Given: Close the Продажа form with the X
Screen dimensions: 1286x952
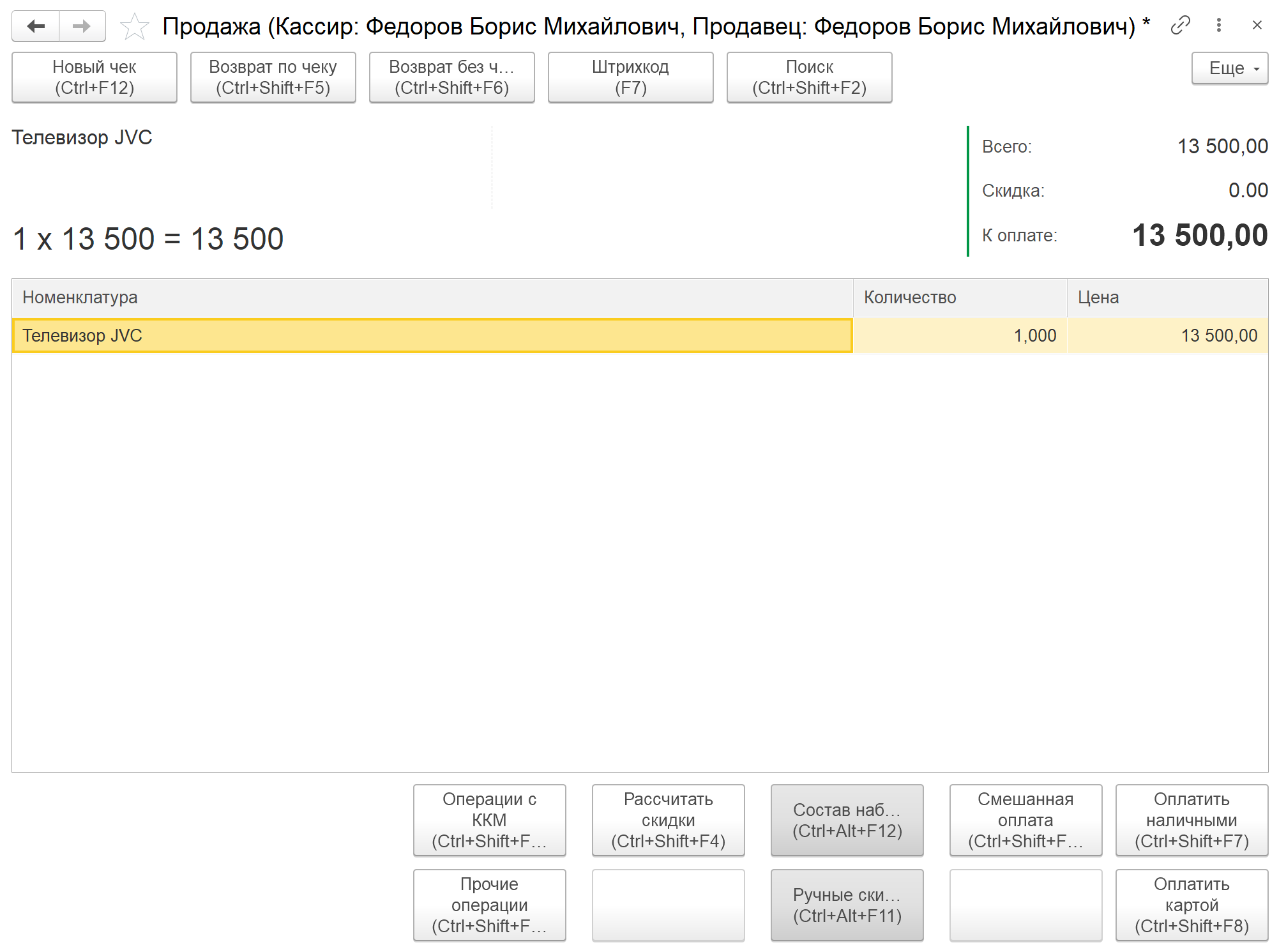Looking at the screenshot, I should pos(1257,26).
